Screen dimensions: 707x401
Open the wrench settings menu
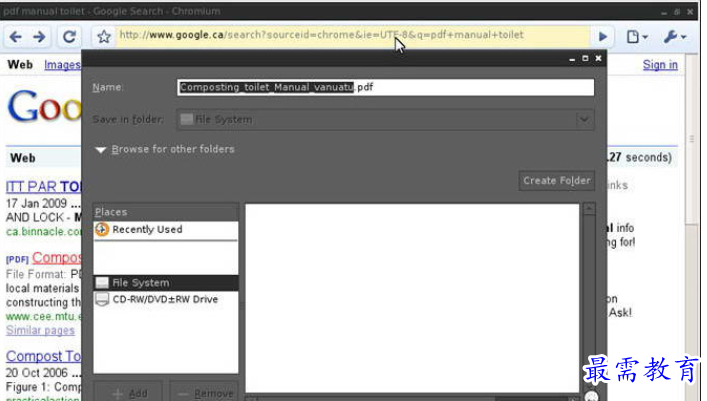(675, 37)
